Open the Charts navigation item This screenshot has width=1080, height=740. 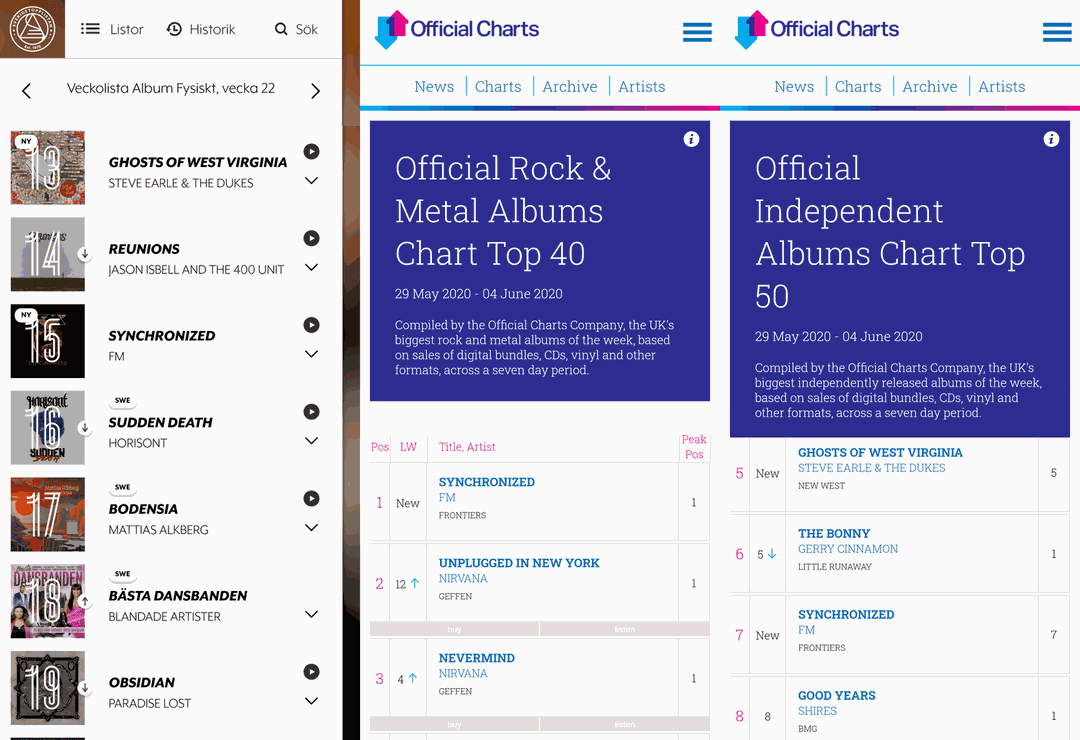pyautogui.click(x=497, y=86)
